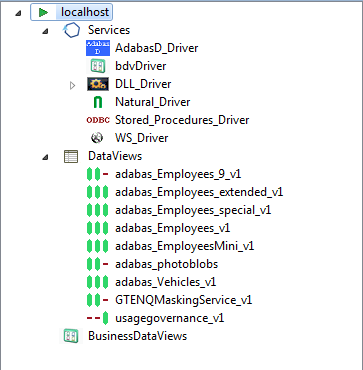
Task: Select the Services label
Action: [109, 30]
